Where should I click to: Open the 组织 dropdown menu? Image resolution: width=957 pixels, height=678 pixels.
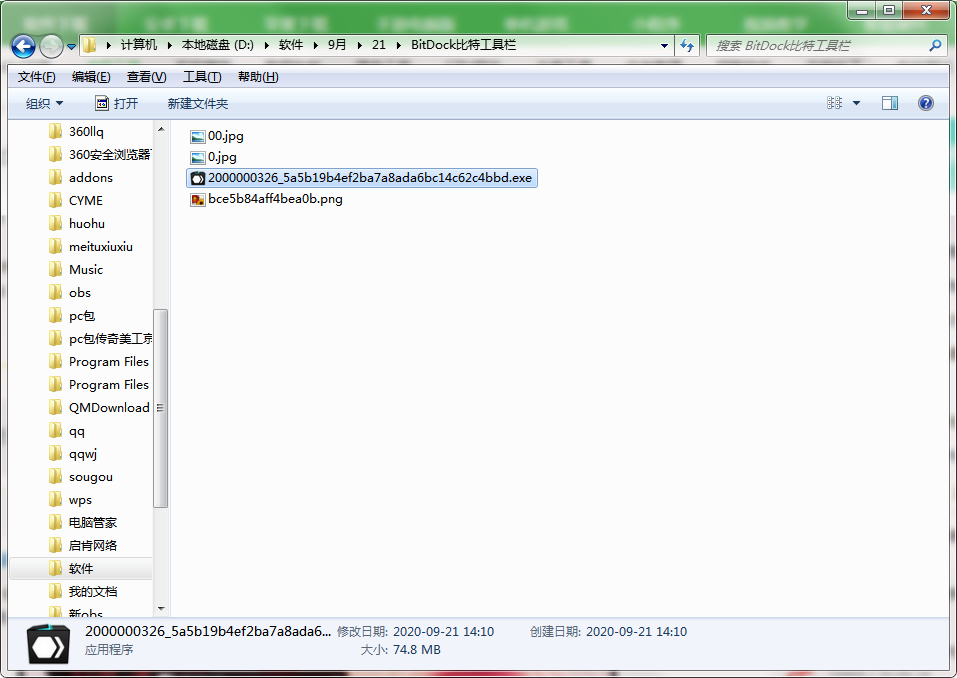[x=44, y=104]
